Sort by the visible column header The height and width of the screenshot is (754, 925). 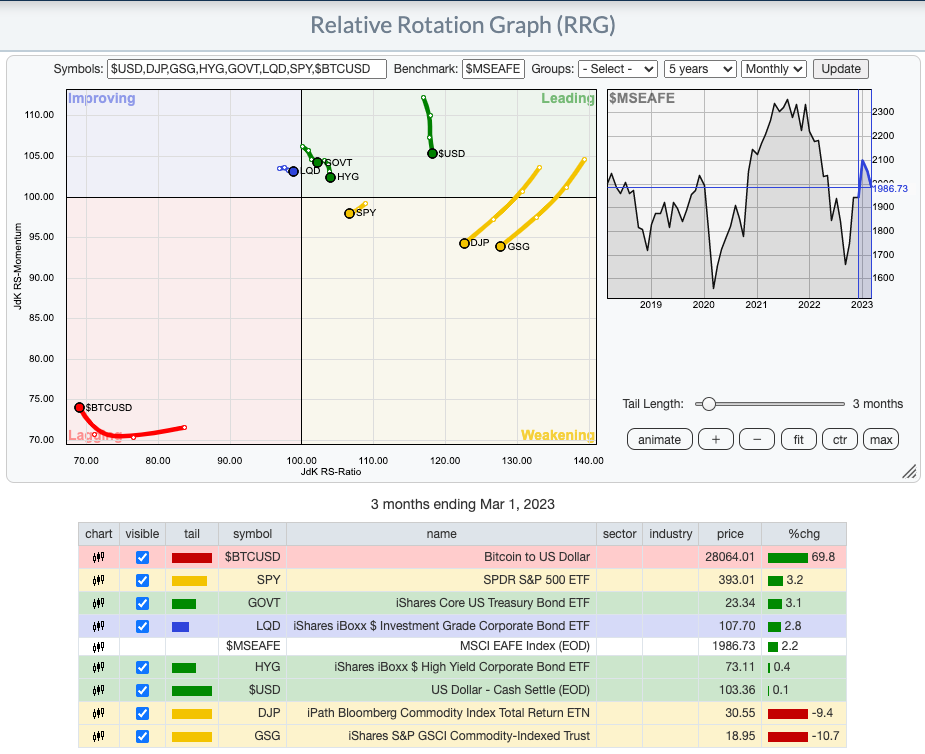click(x=142, y=534)
